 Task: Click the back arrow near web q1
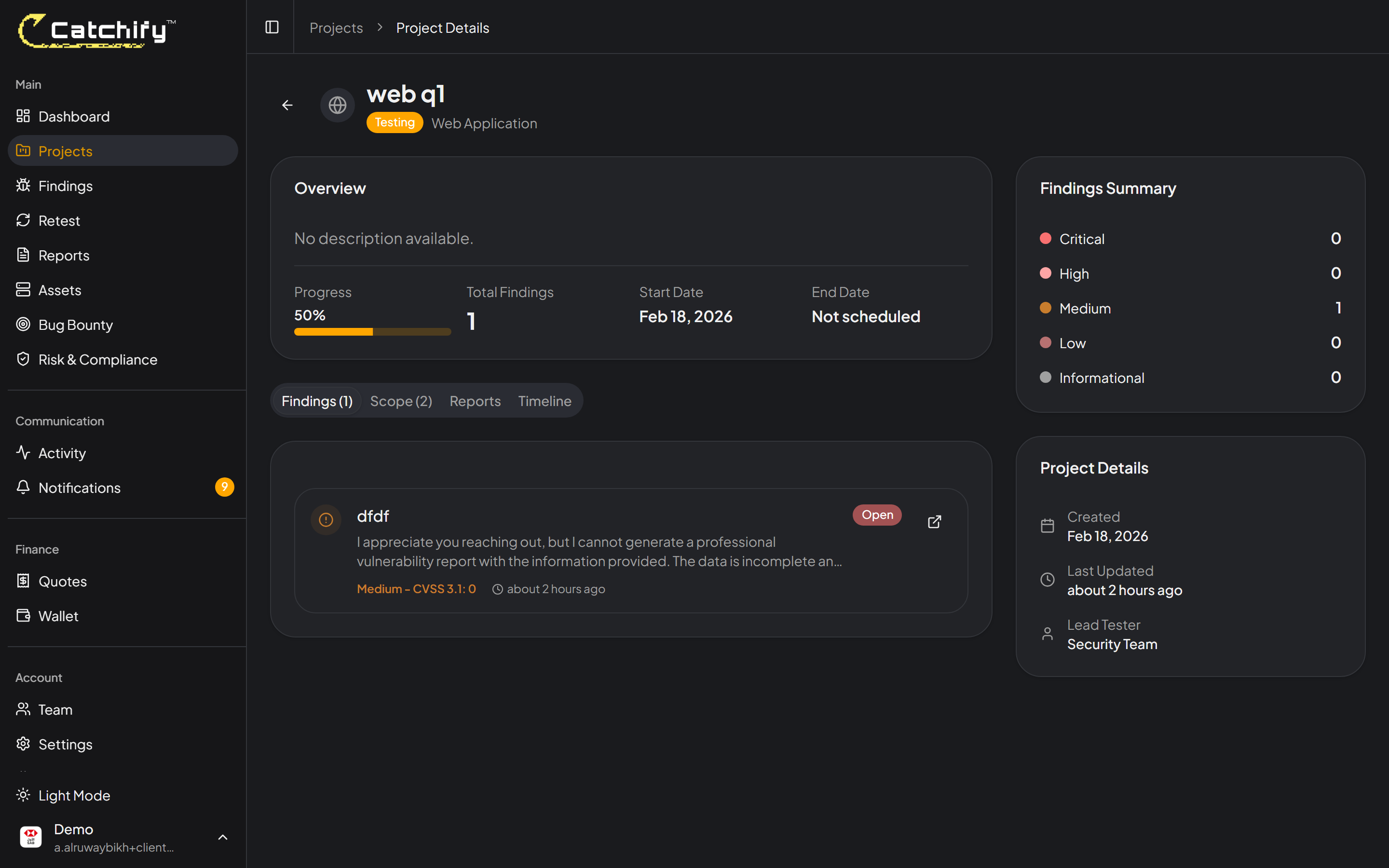click(x=287, y=105)
